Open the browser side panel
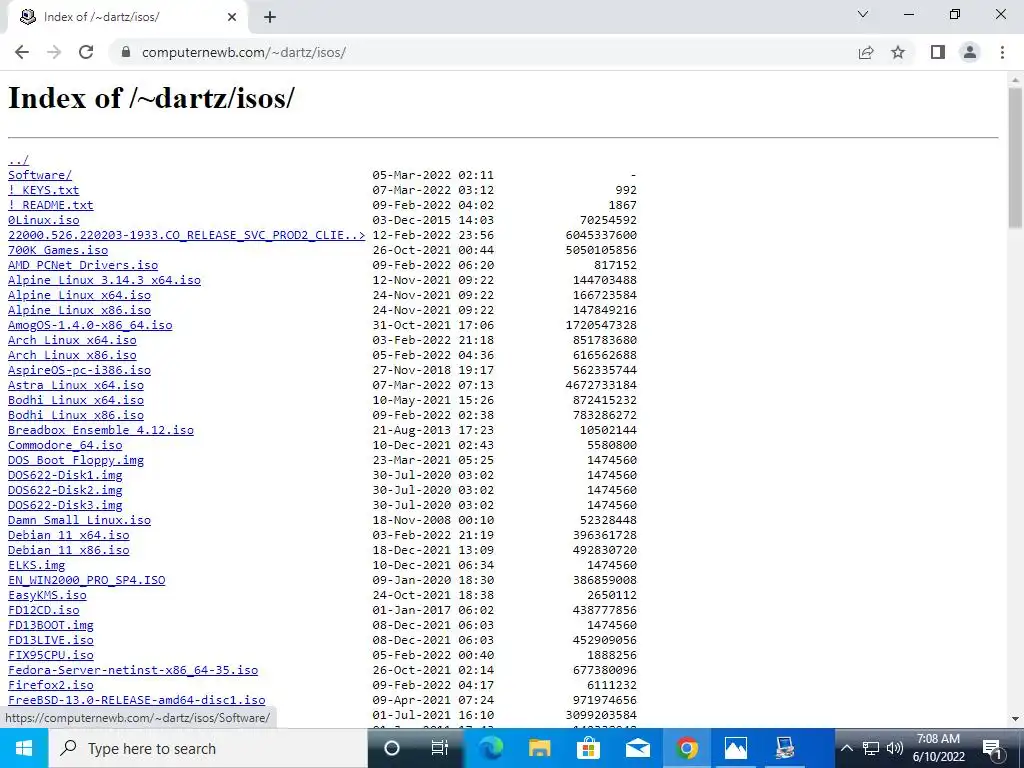The image size is (1024, 768). [x=938, y=52]
